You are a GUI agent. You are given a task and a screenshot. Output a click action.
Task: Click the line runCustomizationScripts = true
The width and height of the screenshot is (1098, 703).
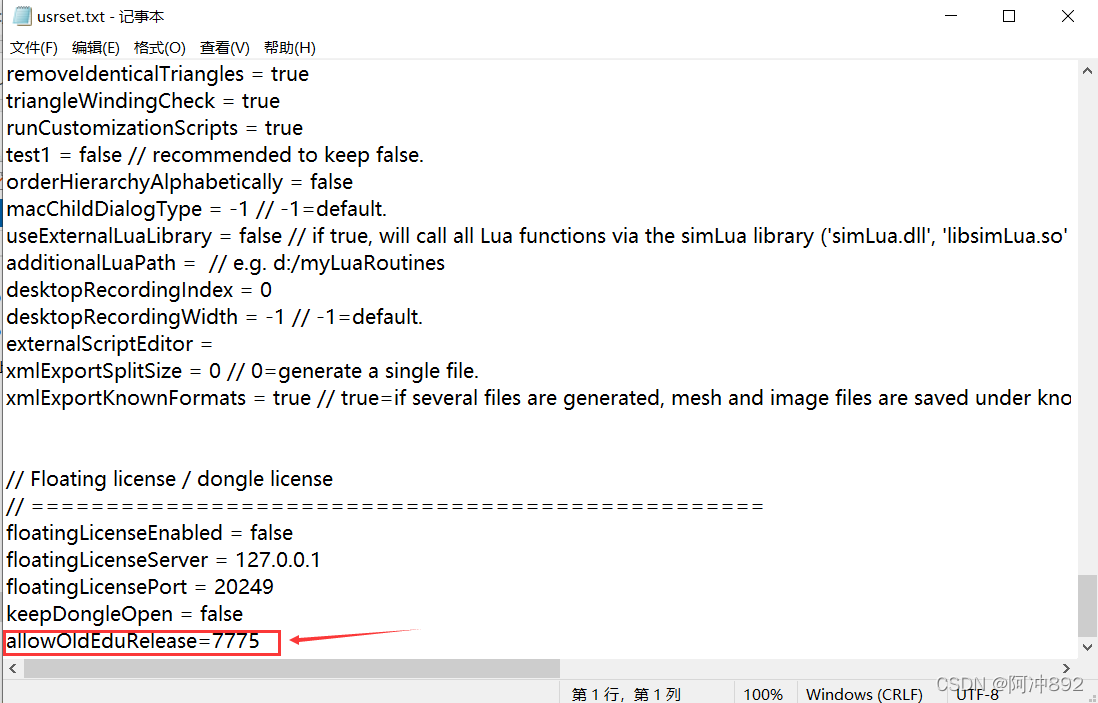pos(155,128)
